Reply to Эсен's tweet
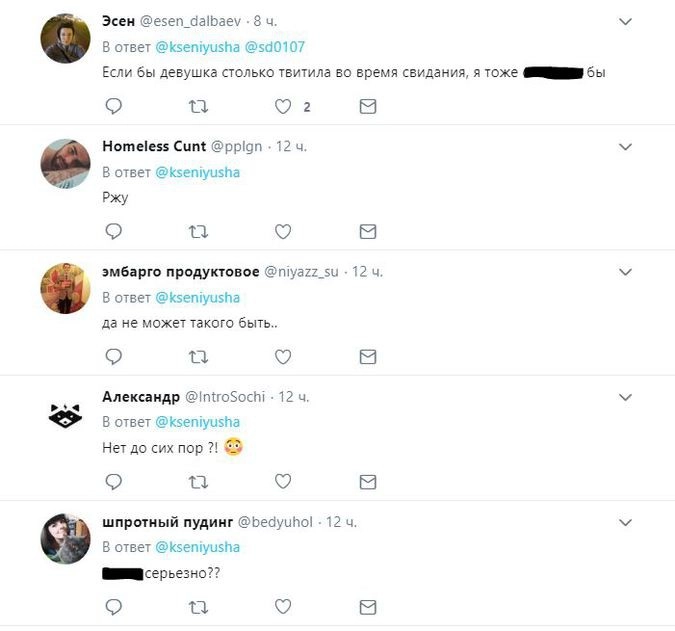The width and height of the screenshot is (675, 631). 114,106
